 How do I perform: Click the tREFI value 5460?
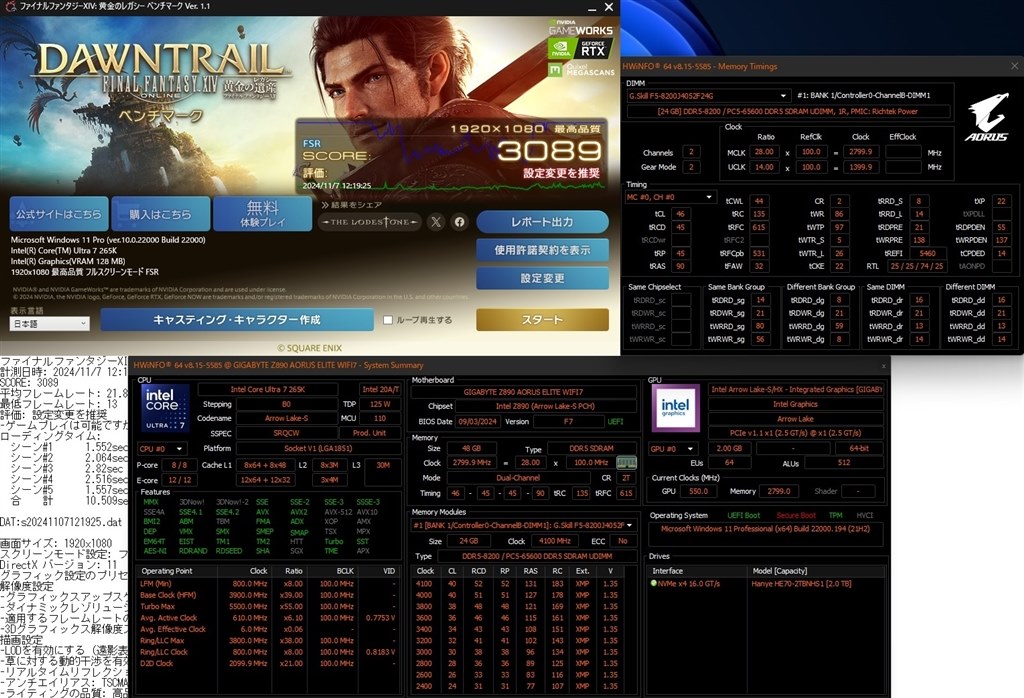927,253
